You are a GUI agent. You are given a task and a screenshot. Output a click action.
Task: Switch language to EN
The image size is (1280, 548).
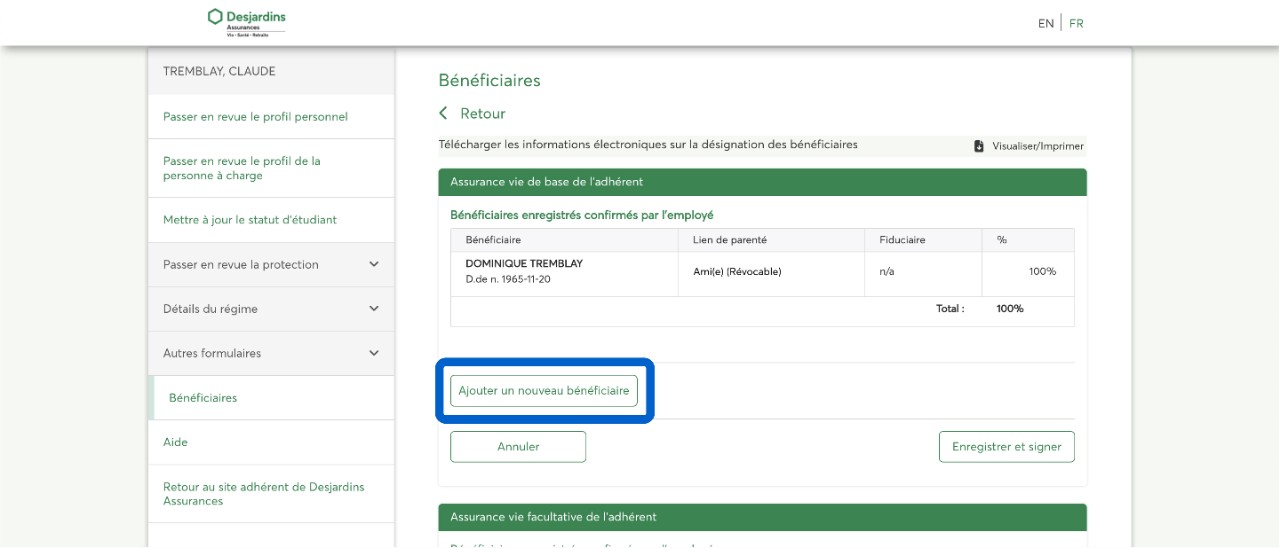(1045, 24)
